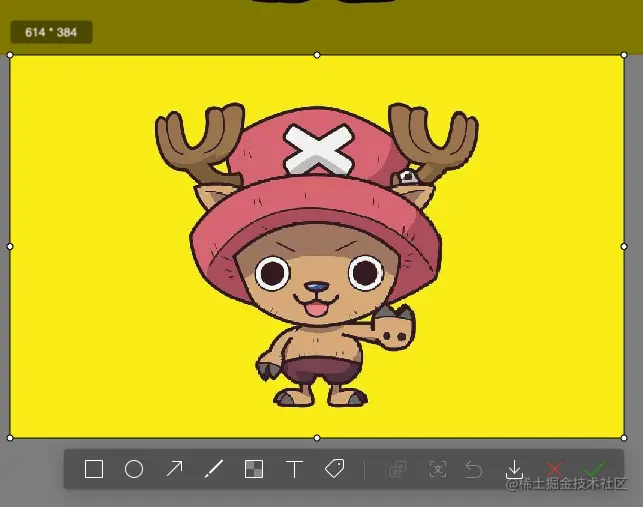The image size is (643, 507).
Task: Click the left-middle selection edge handle
Action: (x=10, y=247)
